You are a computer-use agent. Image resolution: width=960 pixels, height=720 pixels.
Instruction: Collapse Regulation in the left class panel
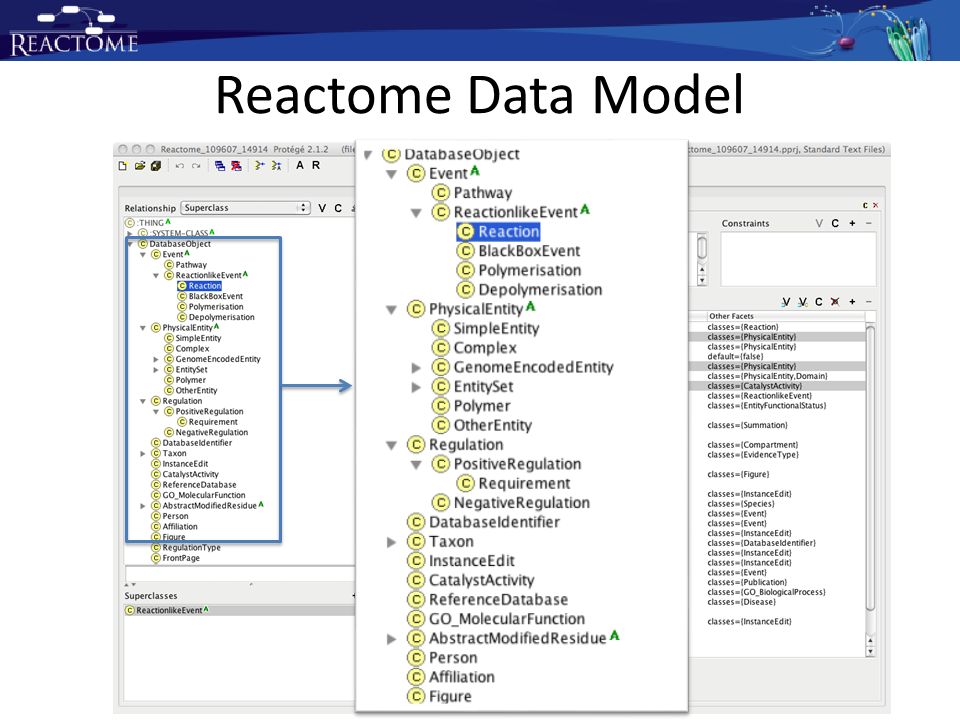click(143, 402)
